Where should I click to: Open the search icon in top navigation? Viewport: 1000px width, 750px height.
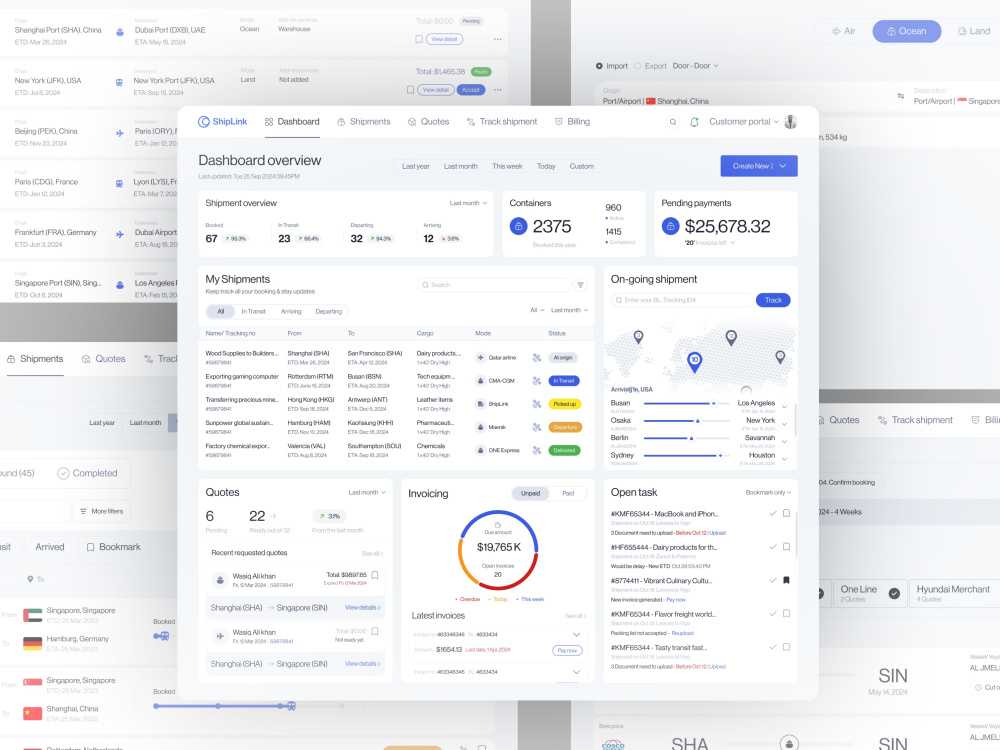[x=672, y=122]
